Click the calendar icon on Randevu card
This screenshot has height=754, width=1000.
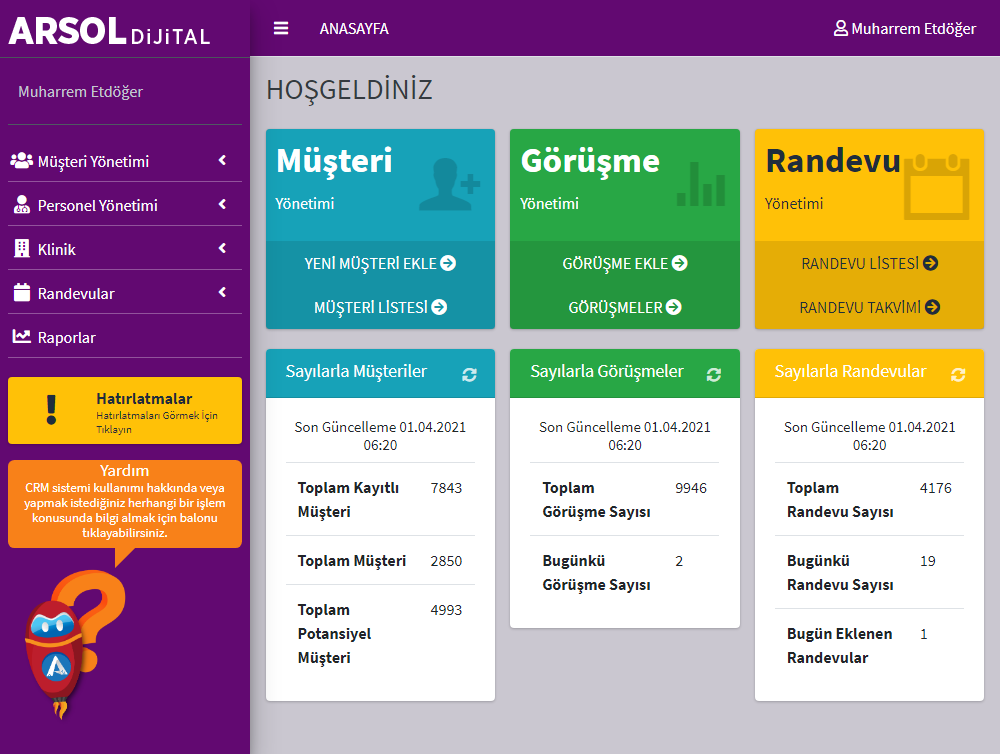(936, 185)
